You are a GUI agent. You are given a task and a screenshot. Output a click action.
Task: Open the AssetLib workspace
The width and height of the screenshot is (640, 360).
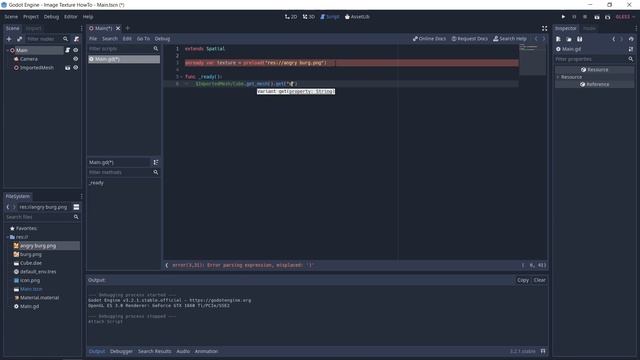[x=357, y=17]
